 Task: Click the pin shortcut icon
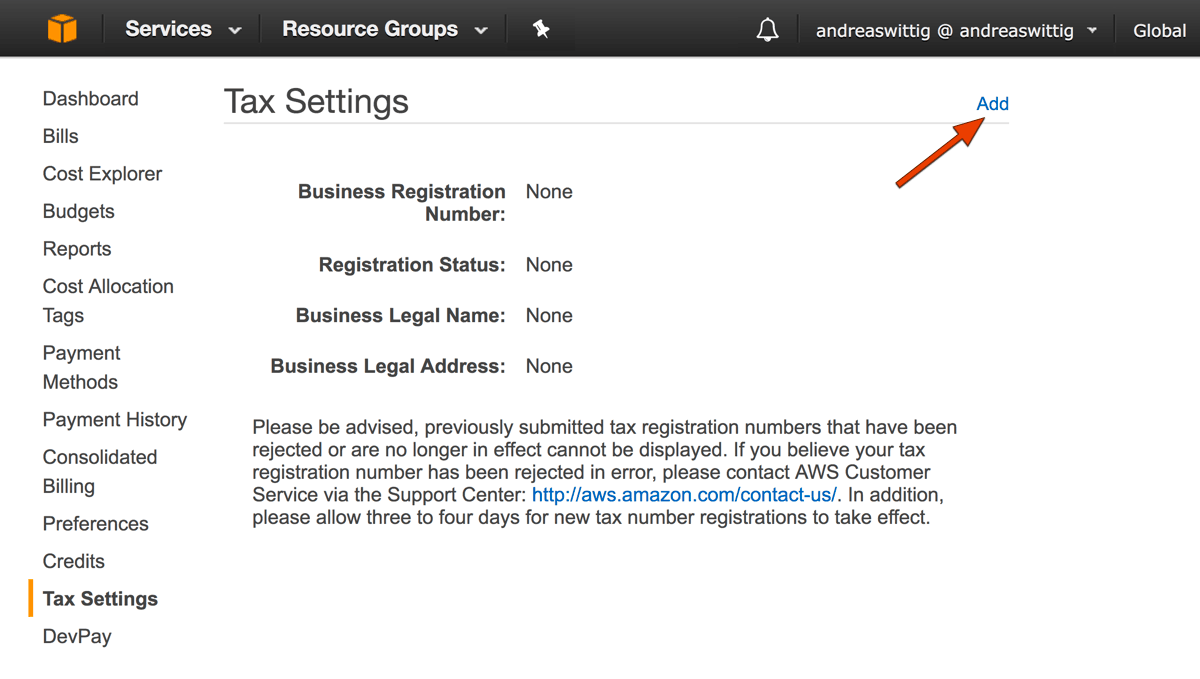(541, 30)
